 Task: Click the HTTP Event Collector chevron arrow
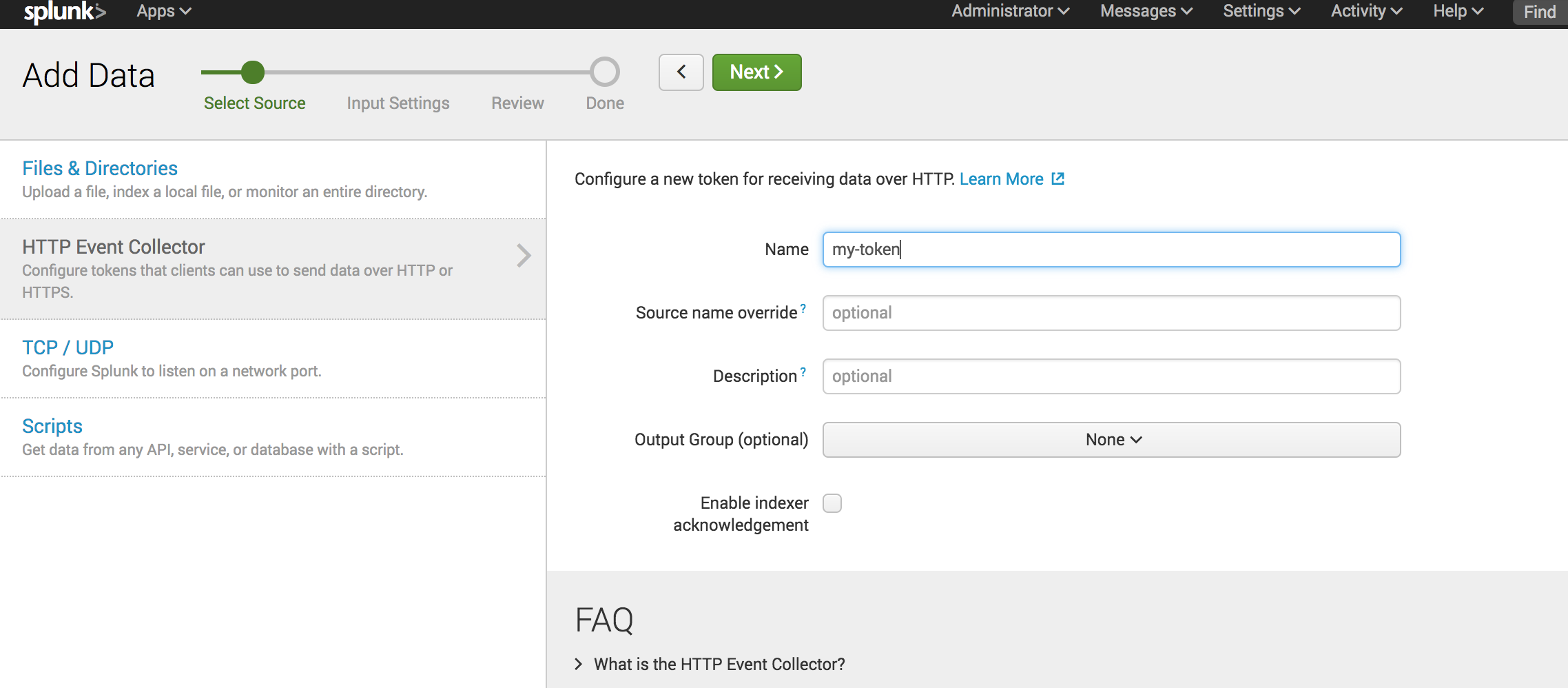pyautogui.click(x=524, y=256)
